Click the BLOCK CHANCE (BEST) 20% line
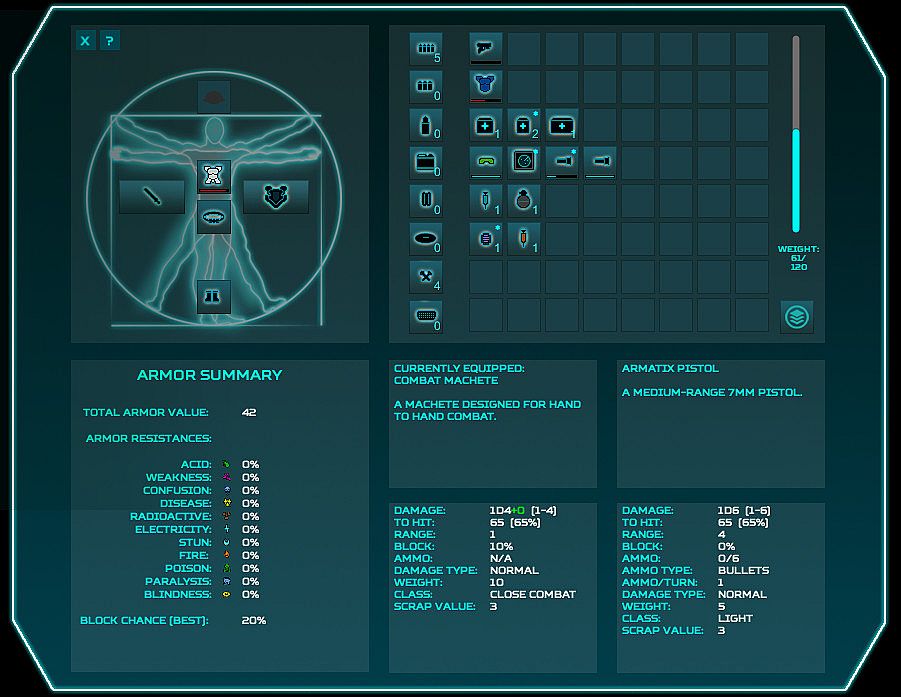This screenshot has height=697, width=901. (173, 621)
